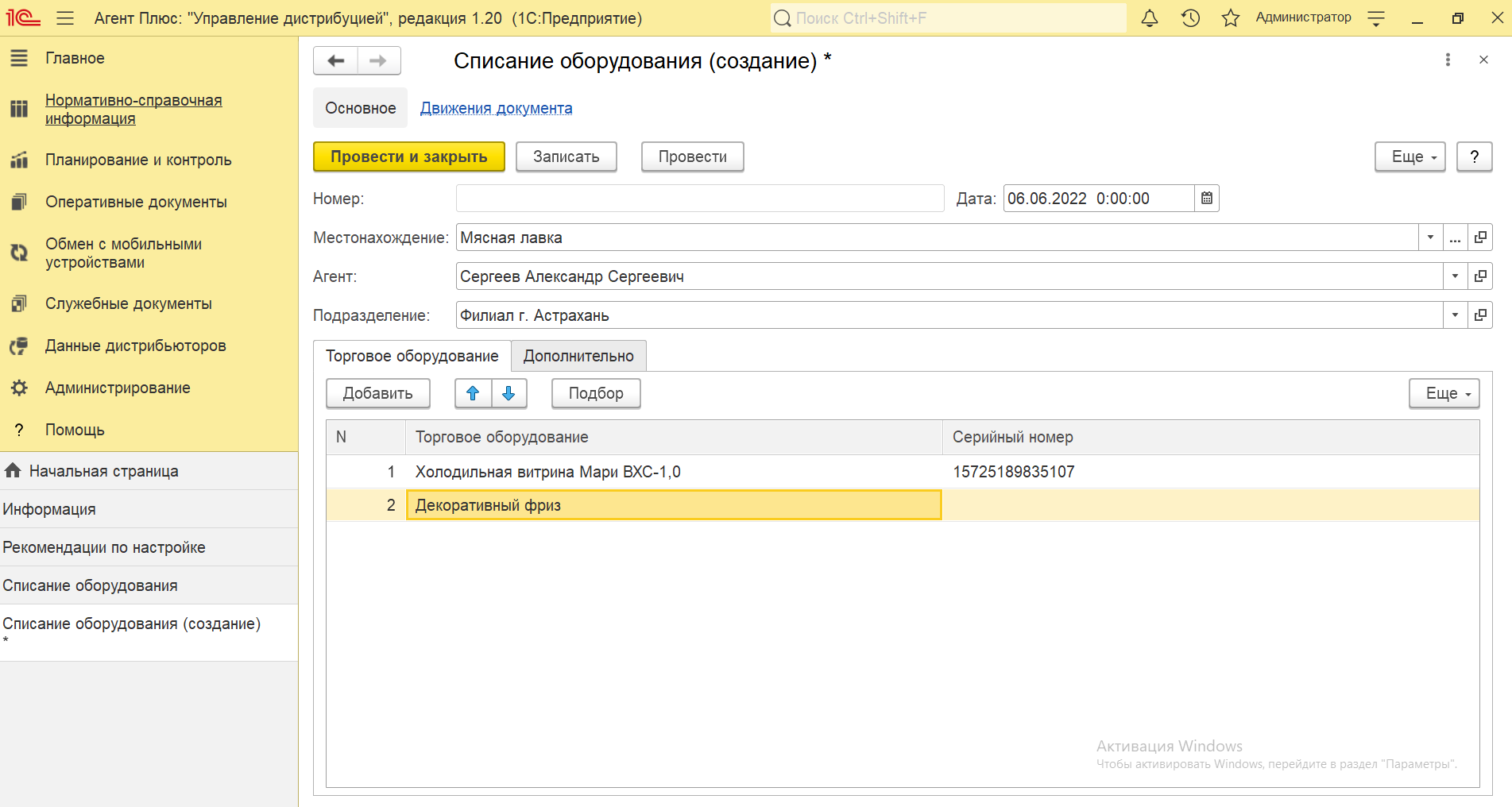1512x807 pixels.
Task: Navigate back with left arrow button
Action: coord(336,61)
